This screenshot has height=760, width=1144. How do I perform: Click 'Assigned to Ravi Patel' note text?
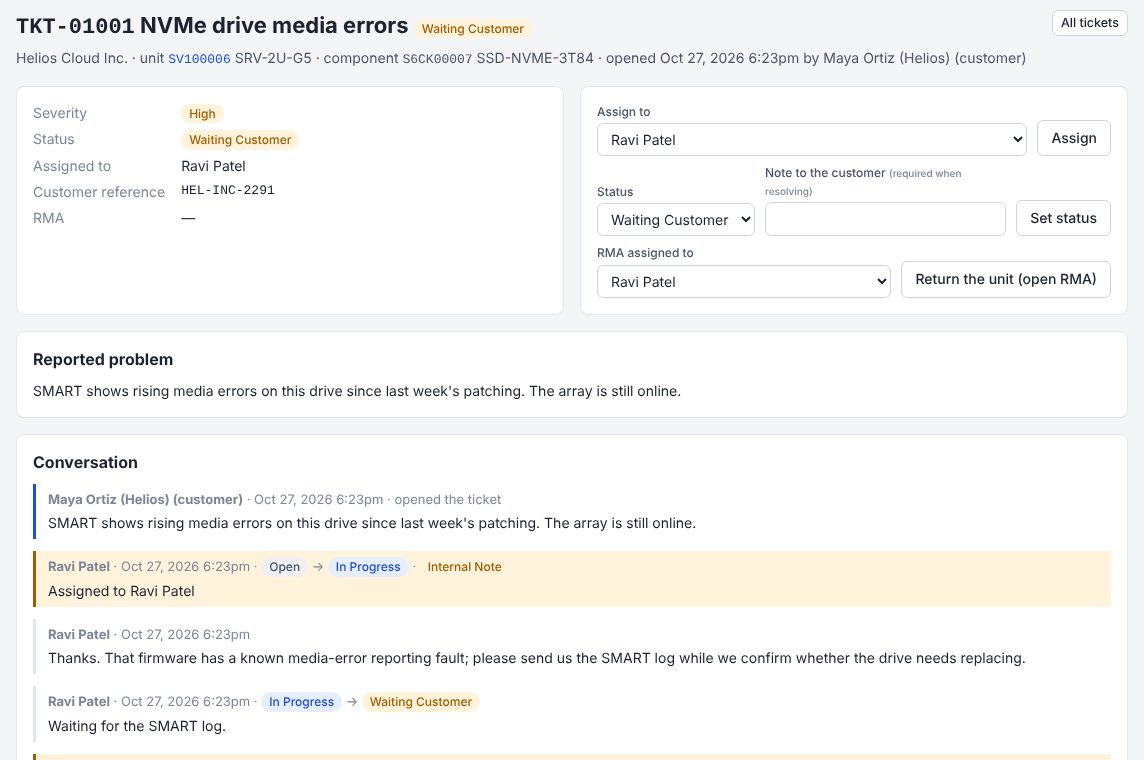pyautogui.click(x=121, y=592)
